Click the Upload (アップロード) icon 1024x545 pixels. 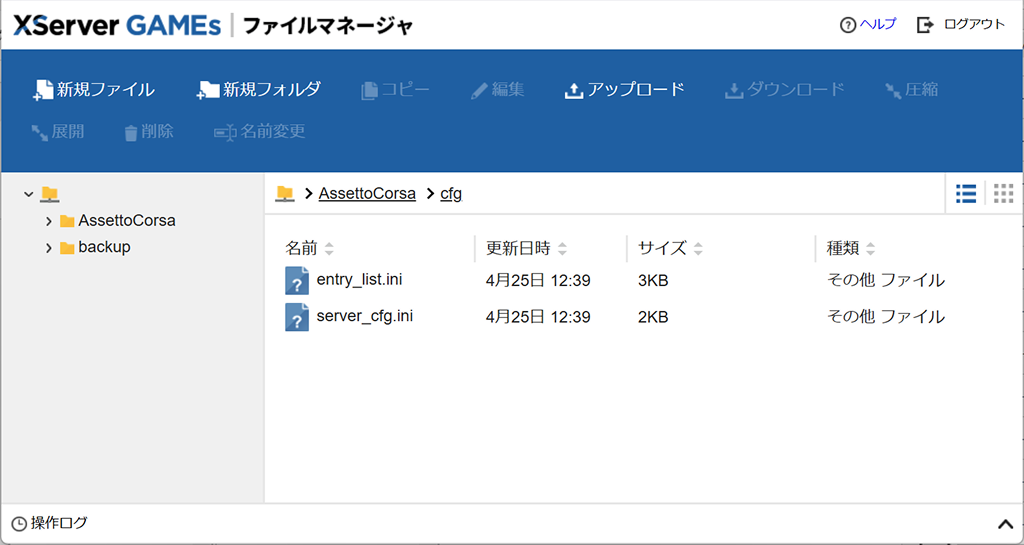(574, 90)
